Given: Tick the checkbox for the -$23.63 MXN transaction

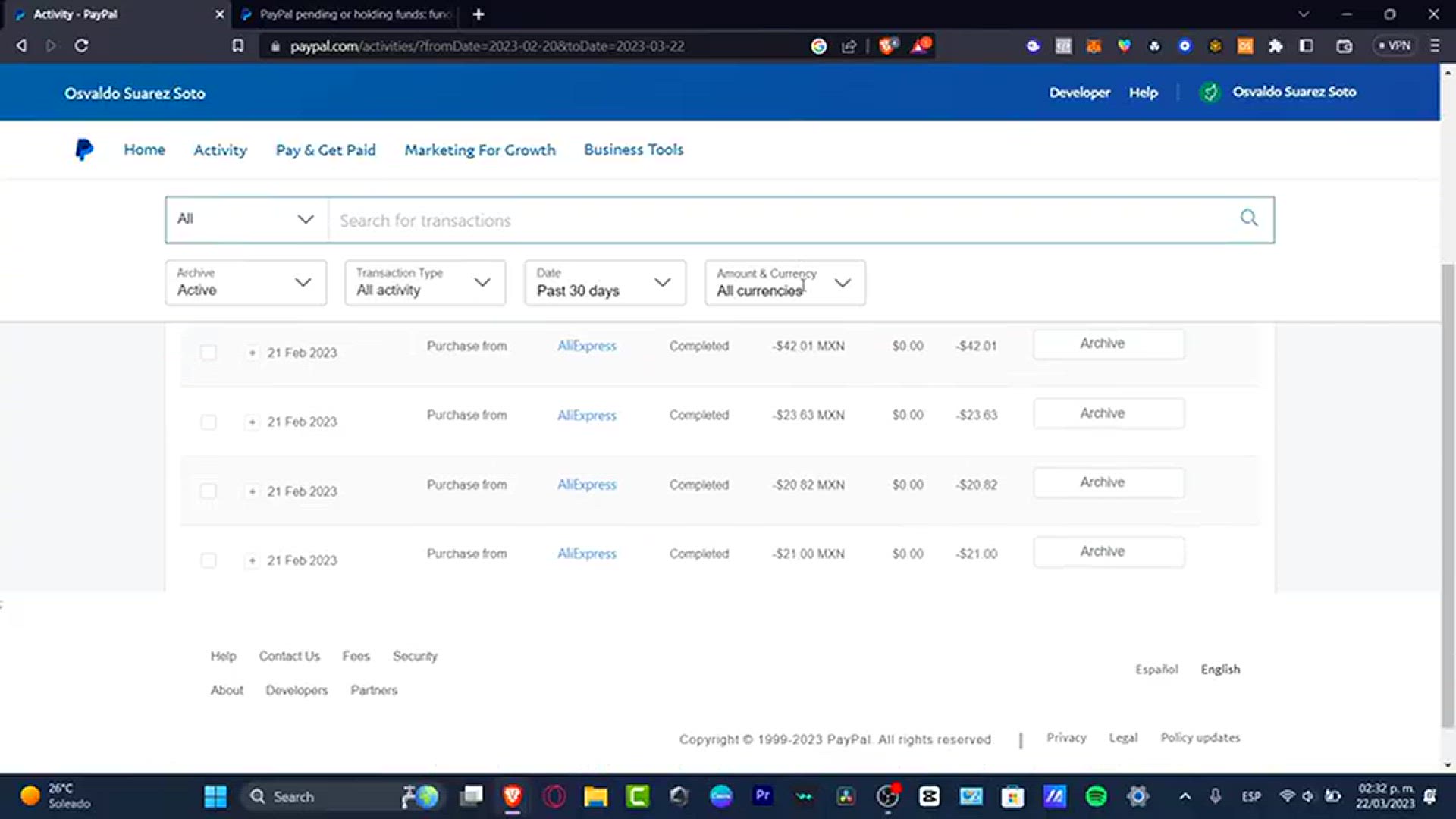Looking at the screenshot, I should pyautogui.click(x=208, y=422).
